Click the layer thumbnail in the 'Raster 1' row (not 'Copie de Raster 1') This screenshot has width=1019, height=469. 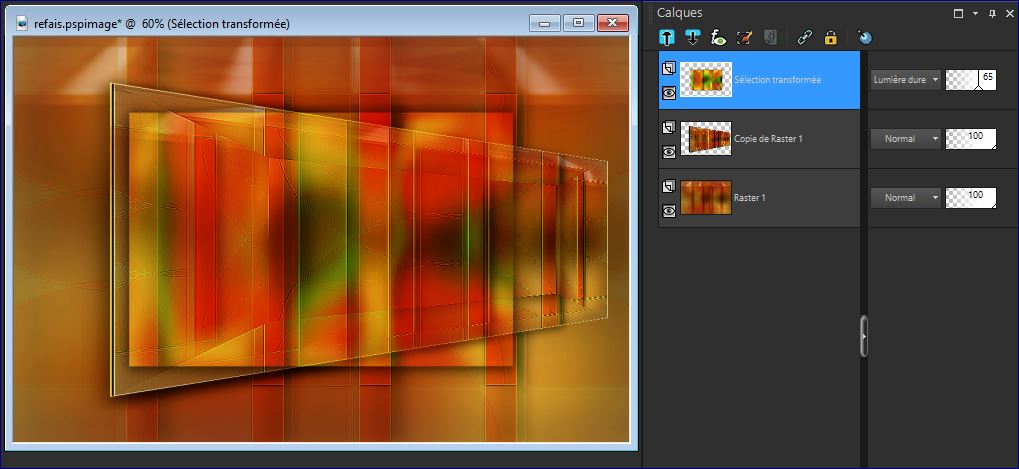[x=706, y=197]
